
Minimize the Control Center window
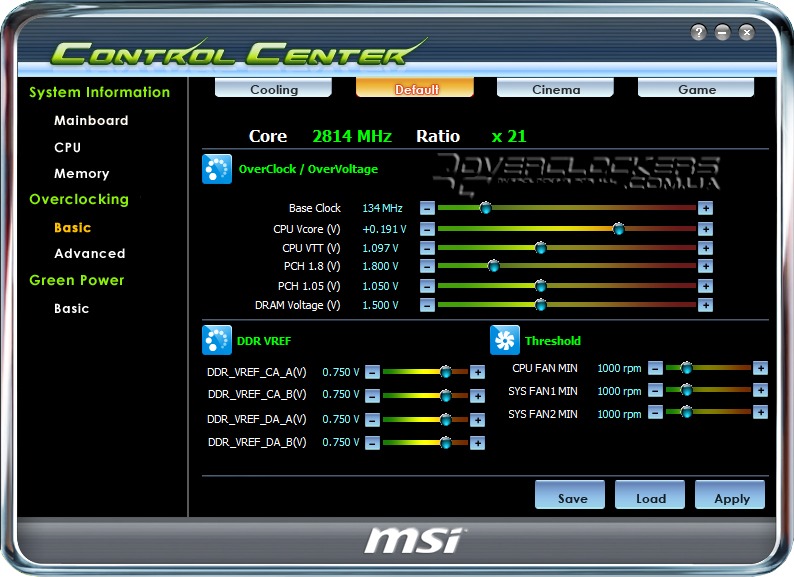click(x=723, y=32)
